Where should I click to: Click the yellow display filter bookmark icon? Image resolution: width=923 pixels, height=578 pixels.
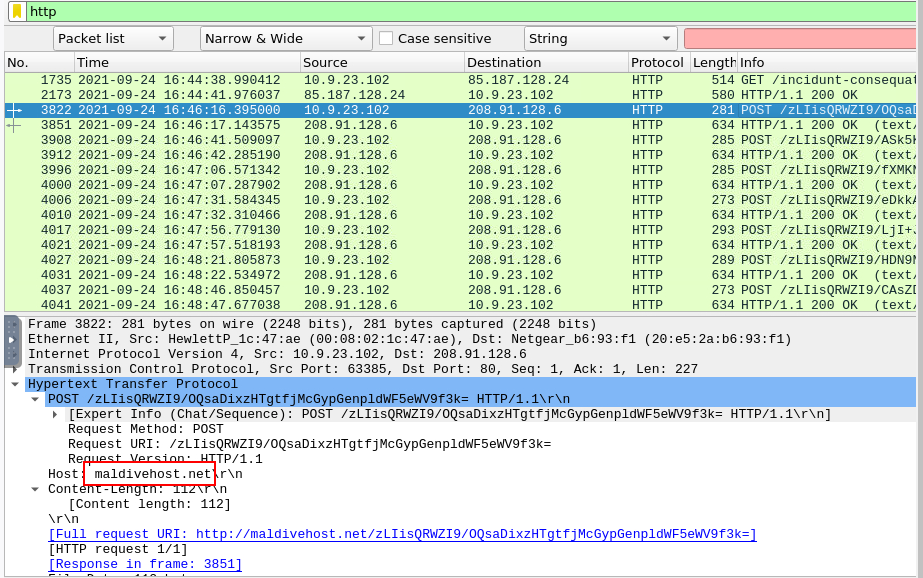click(16, 11)
